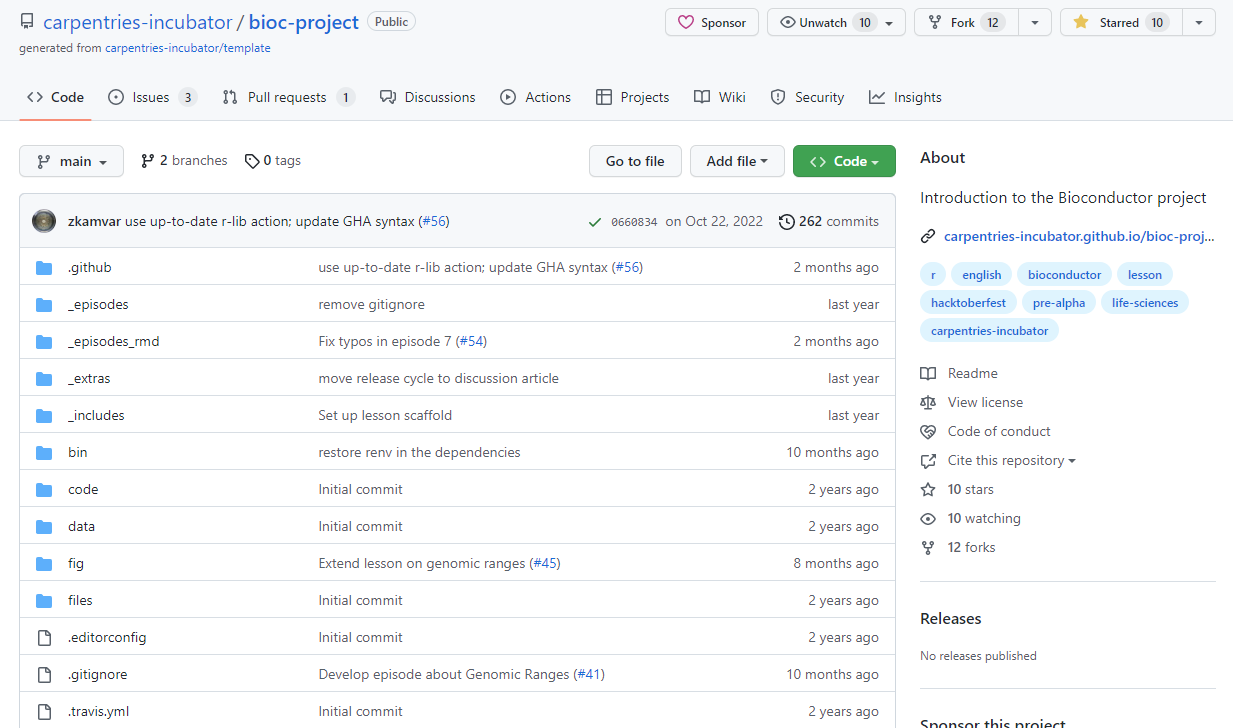View the 0 tags page
This screenshot has width=1233, height=728.
coord(273,161)
